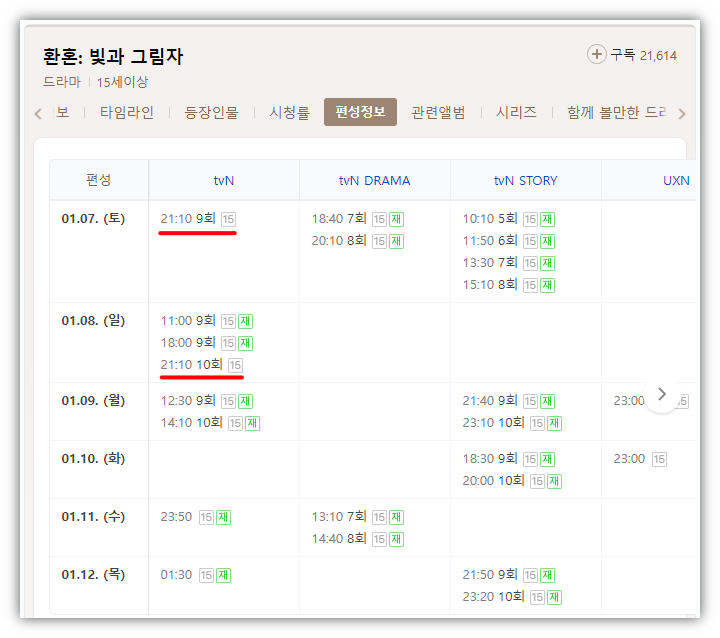Click the 21:50 9회 entry on 01.12
The image size is (720, 638).
click(509, 575)
